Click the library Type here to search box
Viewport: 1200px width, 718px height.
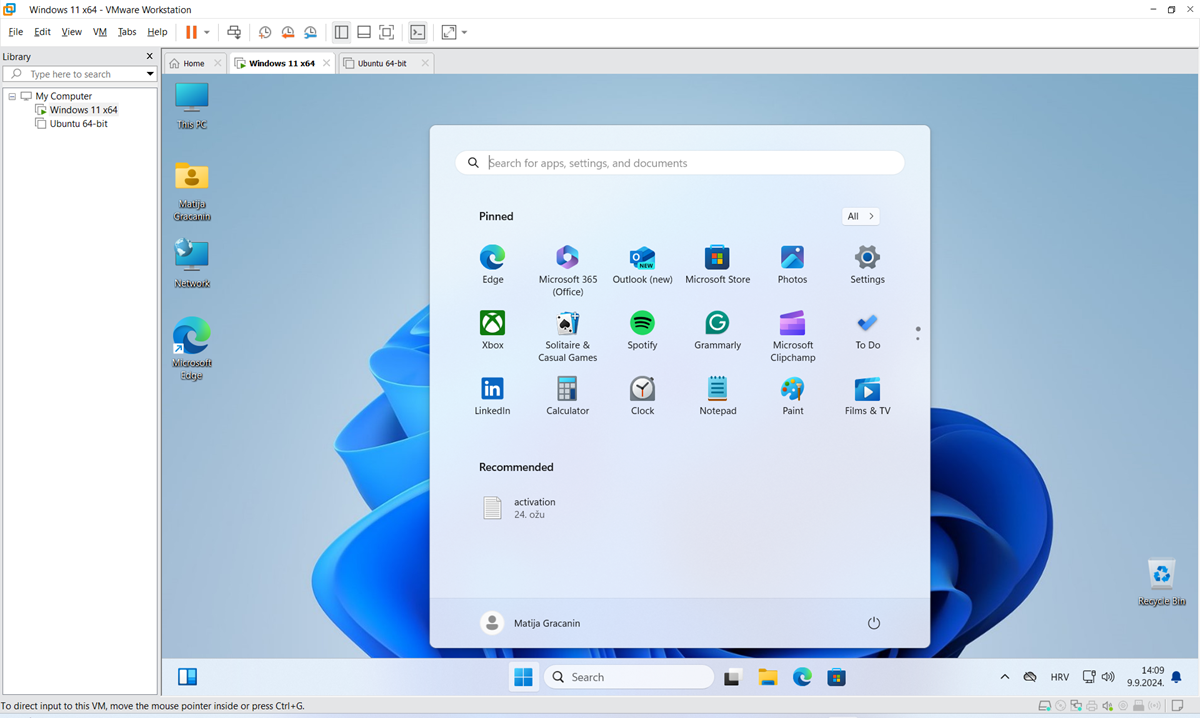tap(80, 74)
